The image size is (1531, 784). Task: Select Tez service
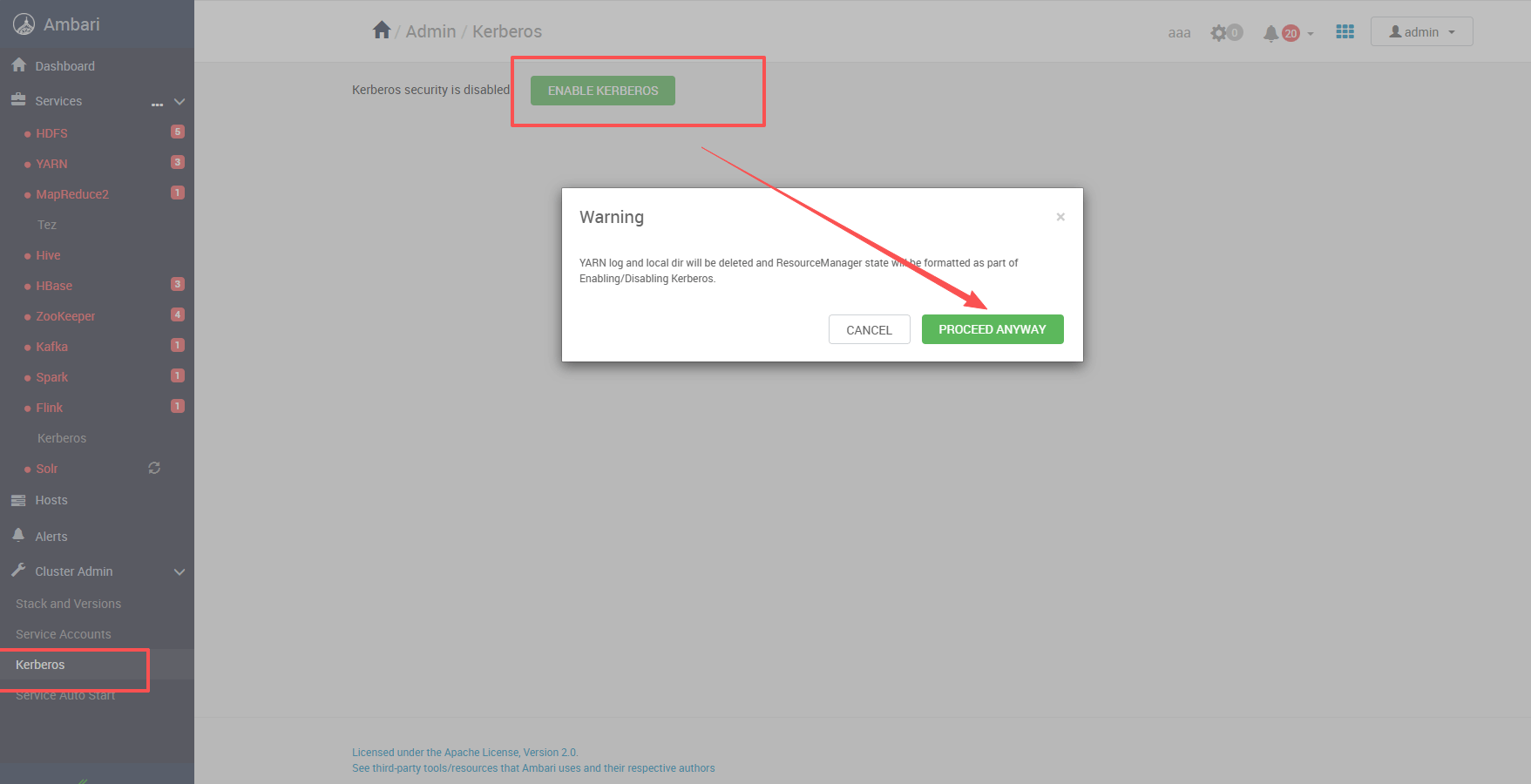[47, 225]
